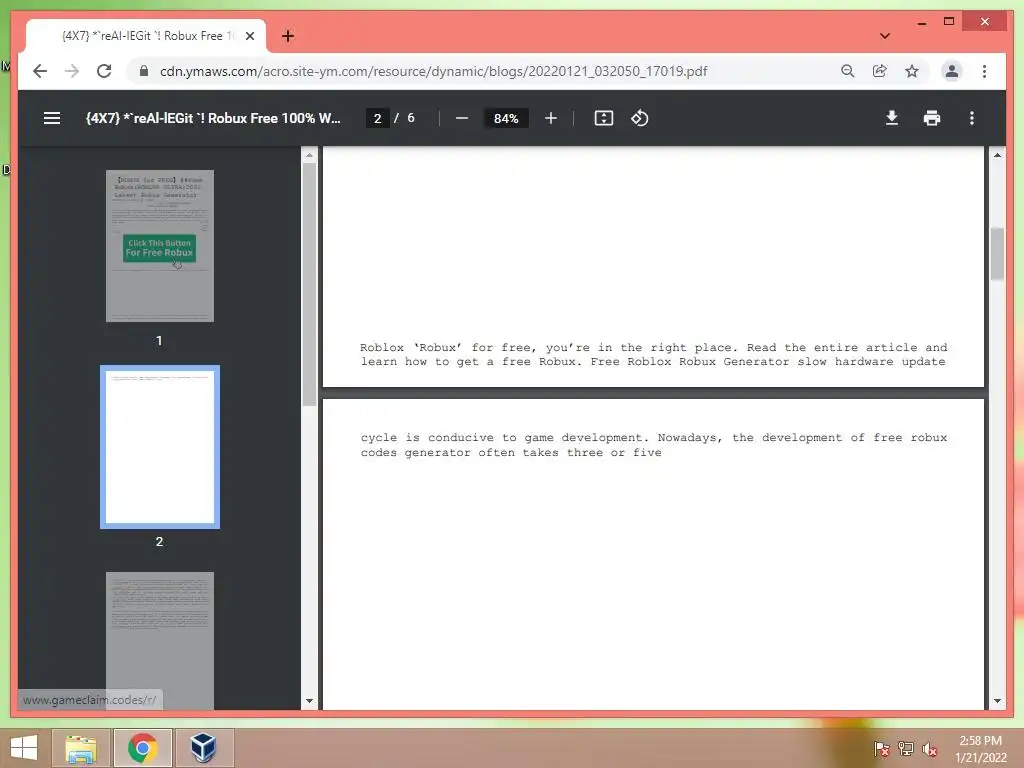Click the muted volume tray icon
Screen dimensions: 1024x768
(x=930, y=749)
